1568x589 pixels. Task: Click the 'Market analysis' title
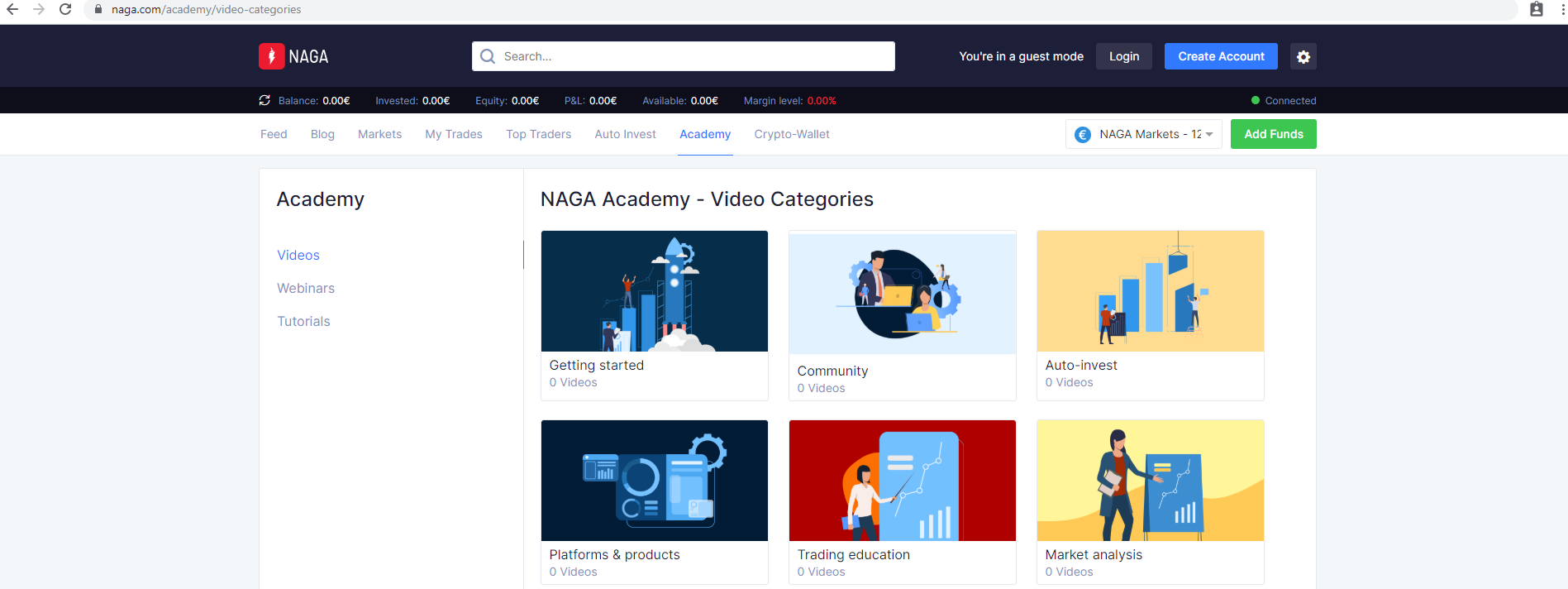click(1094, 554)
